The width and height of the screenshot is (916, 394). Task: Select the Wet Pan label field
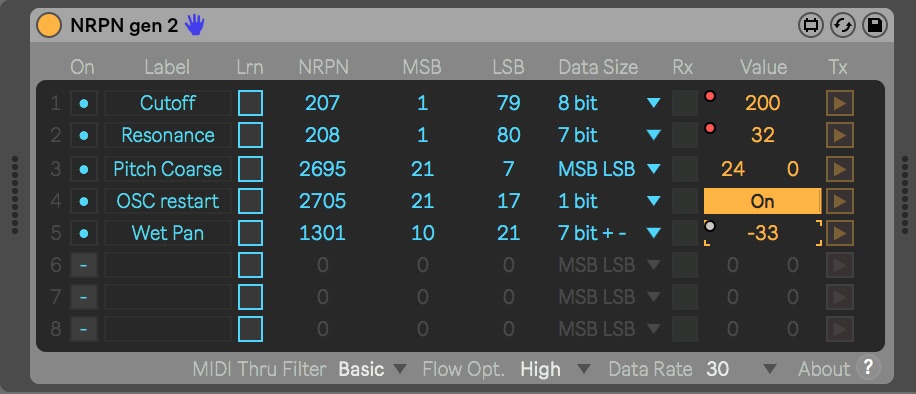pyautogui.click(x=168, y=233)
